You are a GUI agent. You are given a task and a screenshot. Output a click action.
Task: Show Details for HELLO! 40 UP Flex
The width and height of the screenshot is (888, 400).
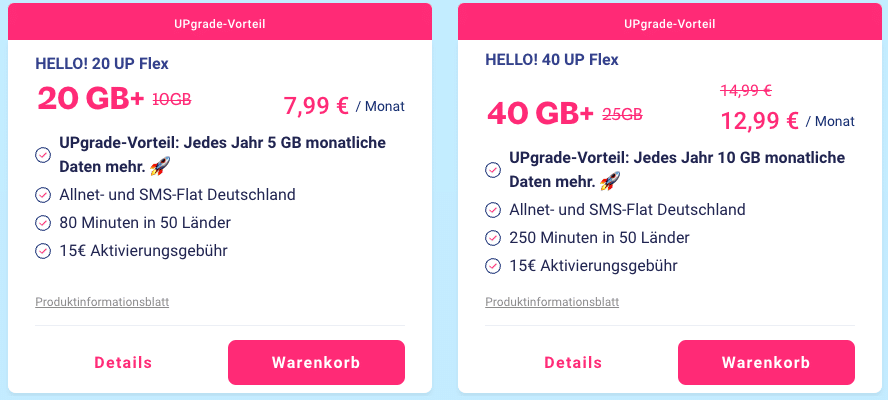tap(573, 363)
